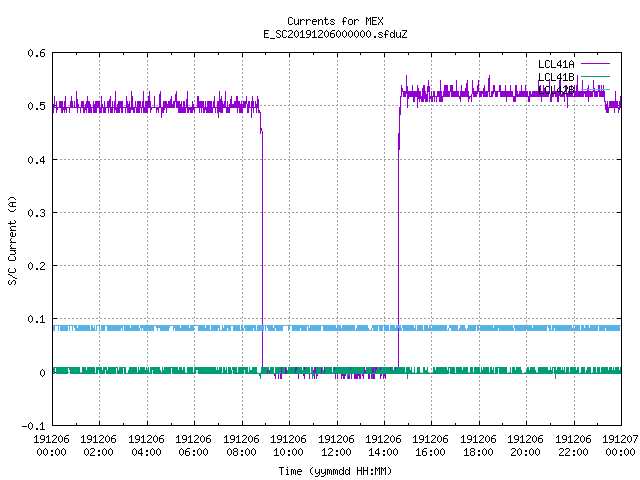Click the light blue LCL42B legend line sample
This screenshot has width=640, height=480.
[x=595, y=89]
